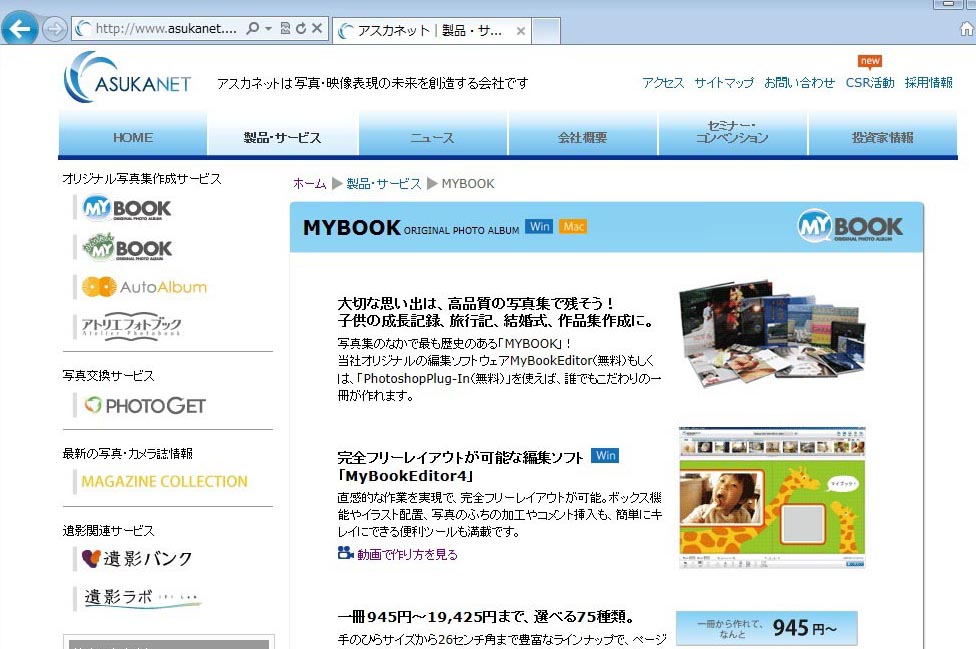Click the browser Back arrow button
Image resolution: width=976 pixels, height=649 pixels.
point(21,30)
